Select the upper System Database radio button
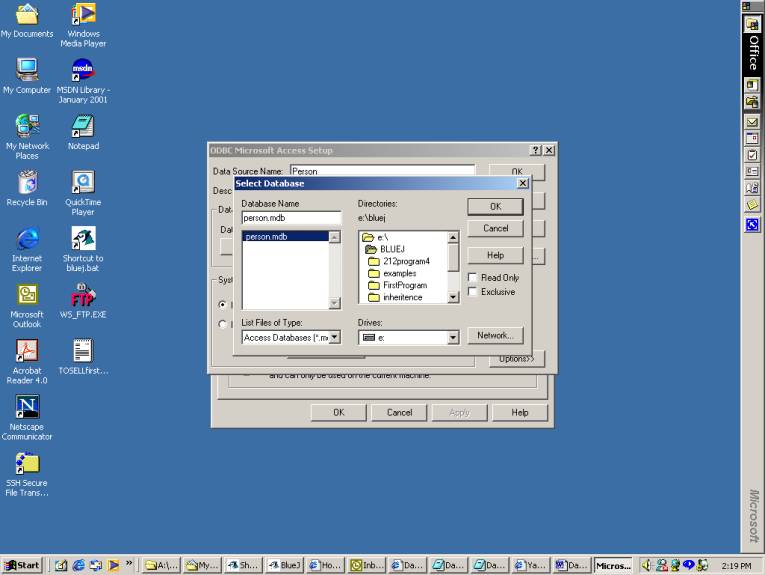The width and height of the screenshot is (765, 575). click(x=222, y=304)
